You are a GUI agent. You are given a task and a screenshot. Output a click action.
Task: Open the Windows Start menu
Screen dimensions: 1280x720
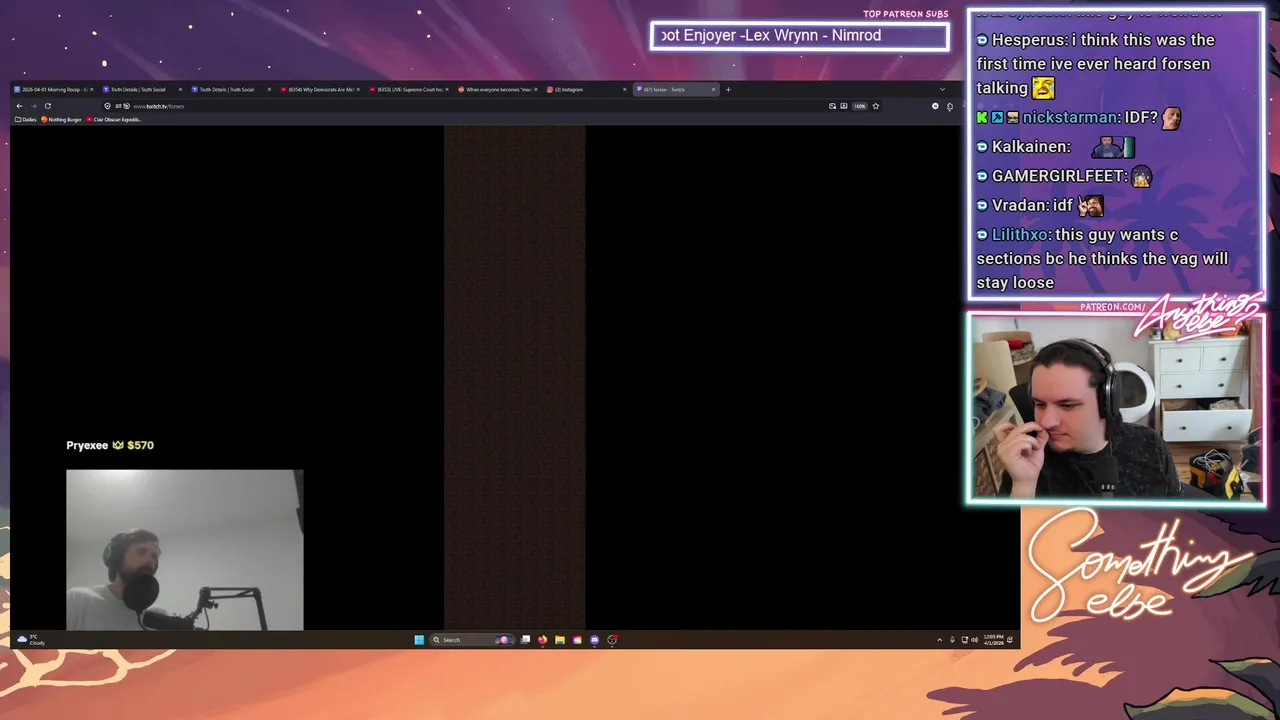[x=419, y=640]
